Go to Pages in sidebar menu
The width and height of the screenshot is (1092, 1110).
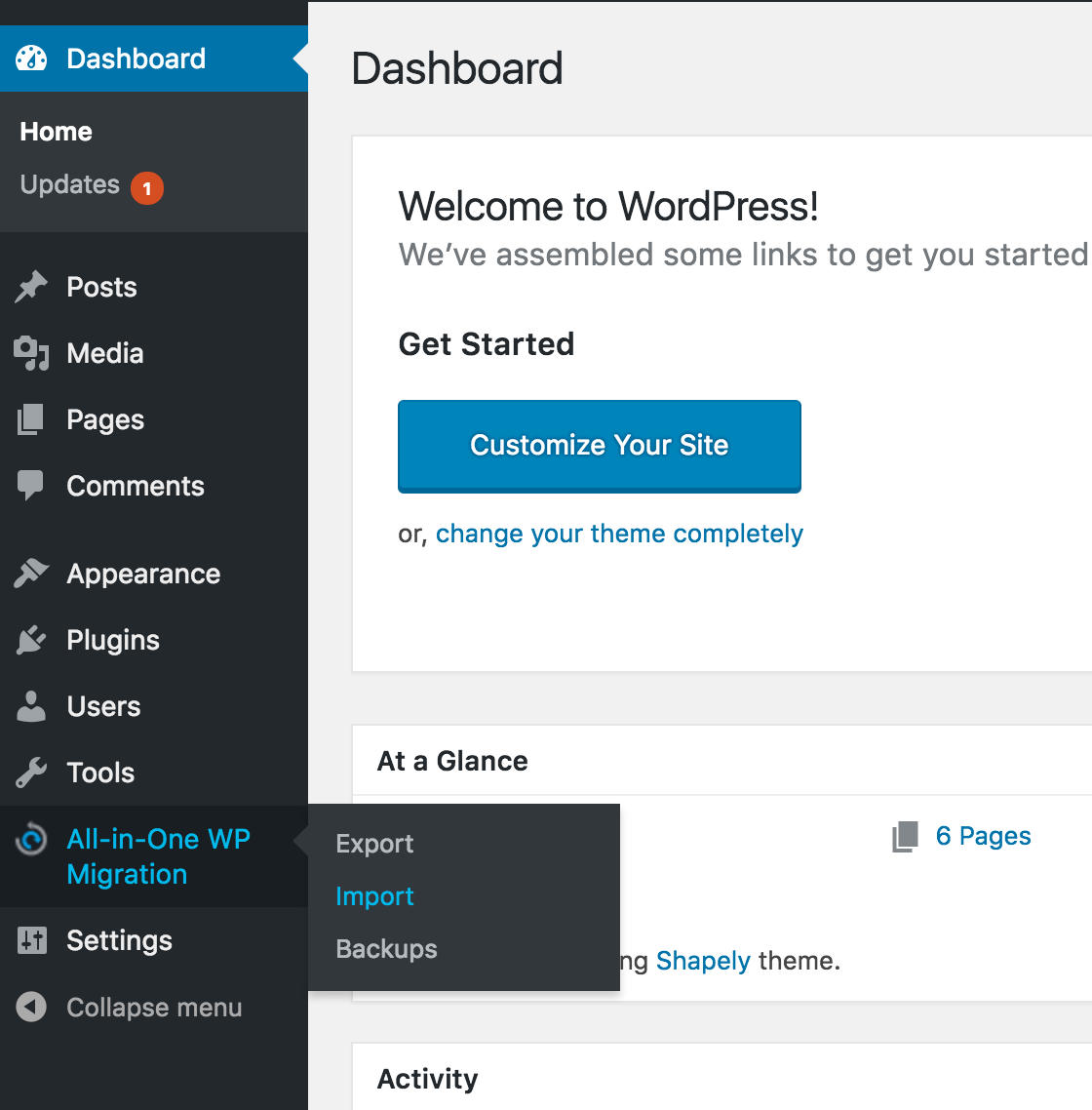coord(104,419)
